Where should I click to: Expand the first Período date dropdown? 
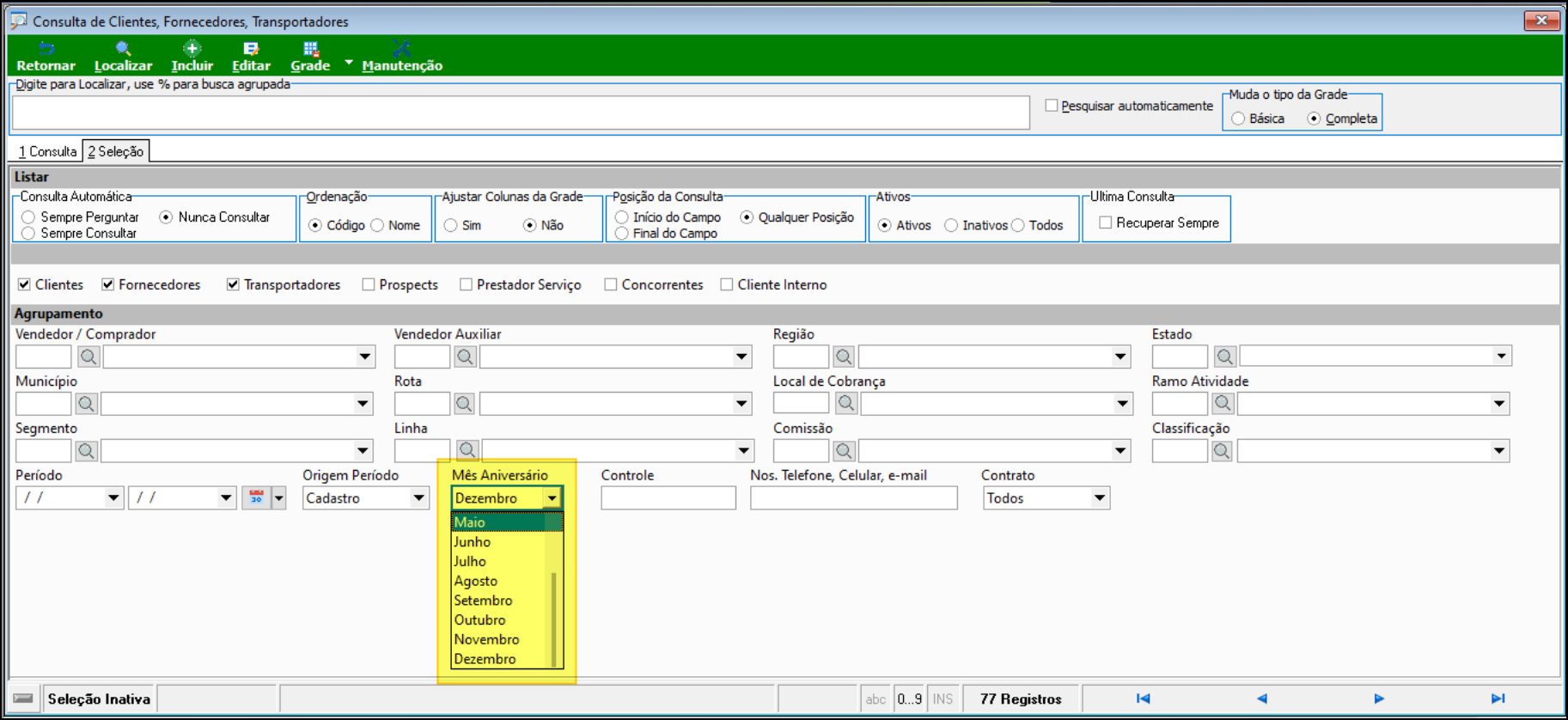[x=113, y=498]
